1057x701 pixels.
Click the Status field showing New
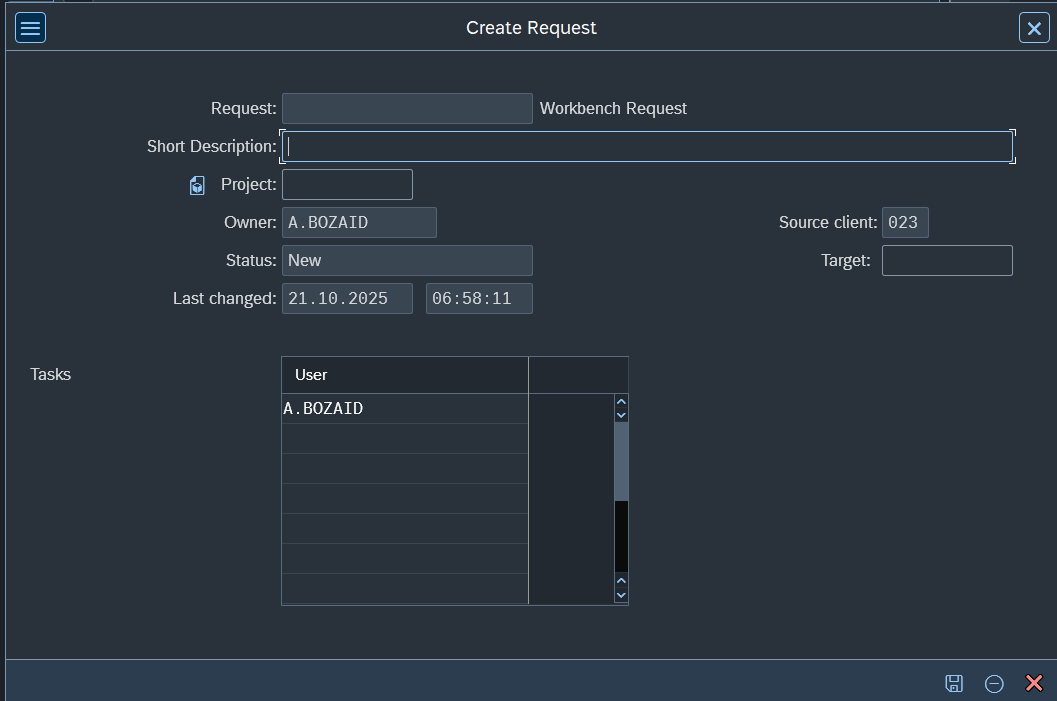[407, 261]
